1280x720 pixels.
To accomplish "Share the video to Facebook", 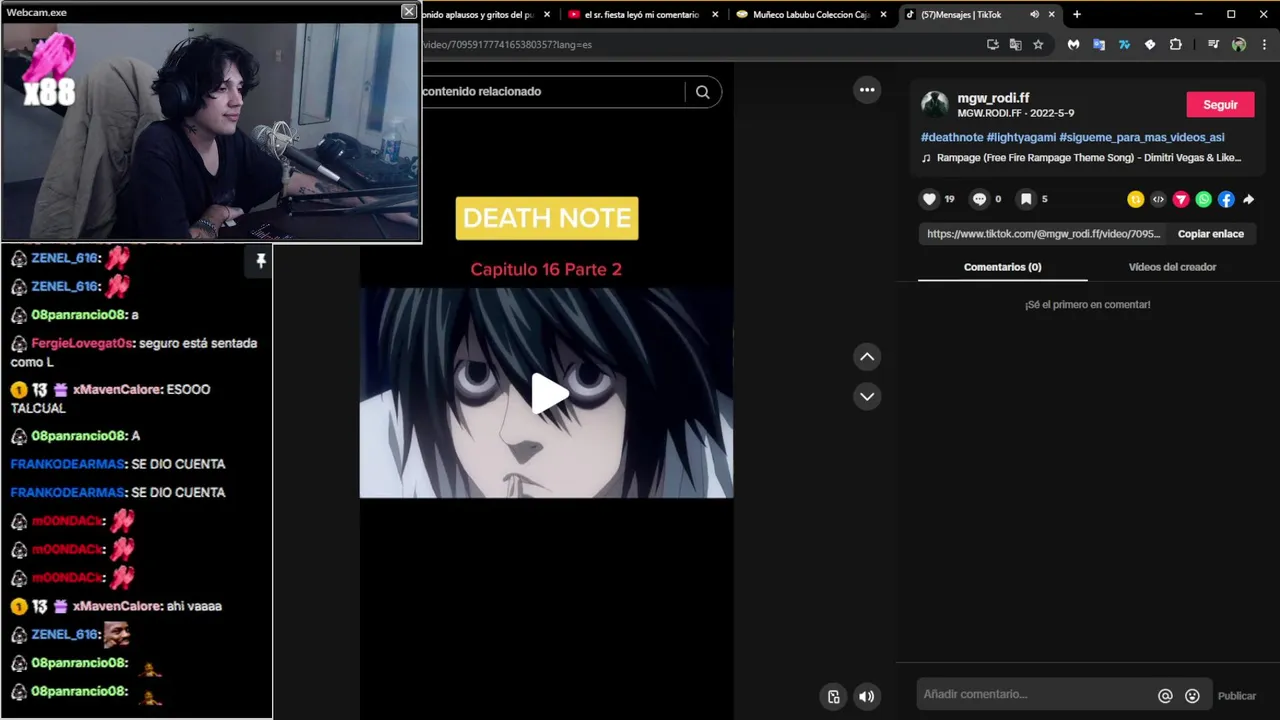I will click(1226, 199).
